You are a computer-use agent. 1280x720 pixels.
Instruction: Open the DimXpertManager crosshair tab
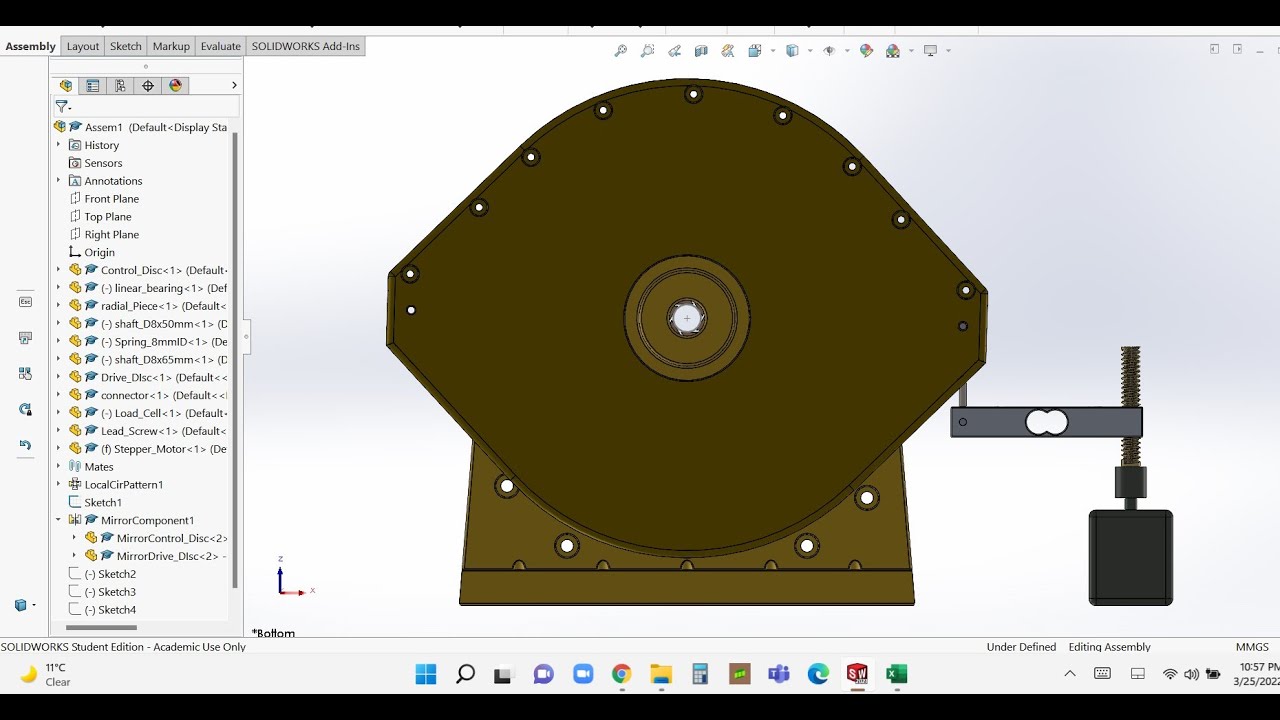148,86
